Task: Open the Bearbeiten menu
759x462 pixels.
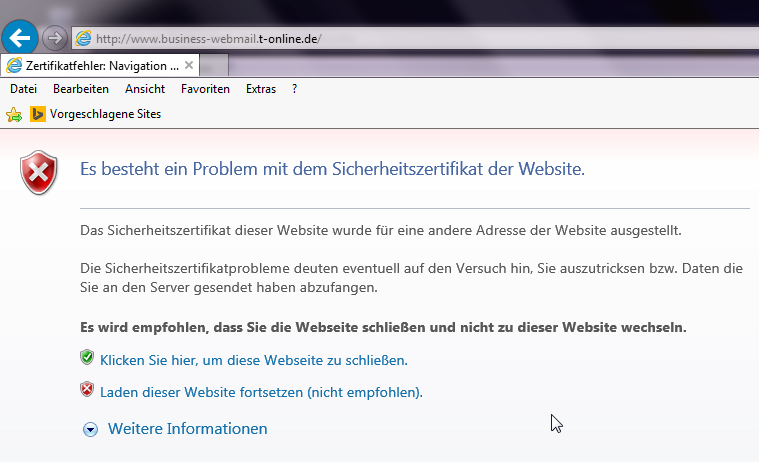Action: (x=81, y=89)
